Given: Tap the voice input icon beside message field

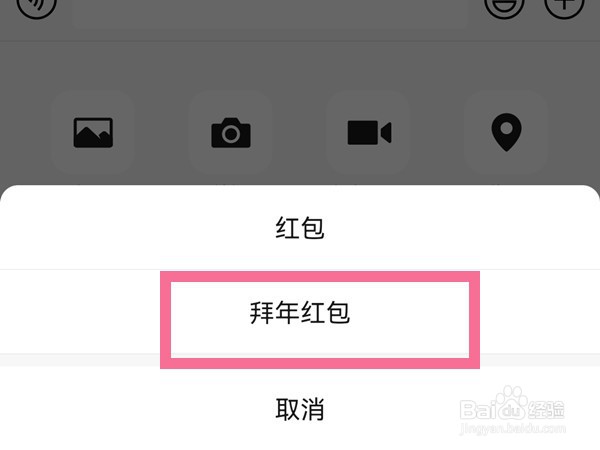Looking at the screenshot, I should click(x=36, y=5).
